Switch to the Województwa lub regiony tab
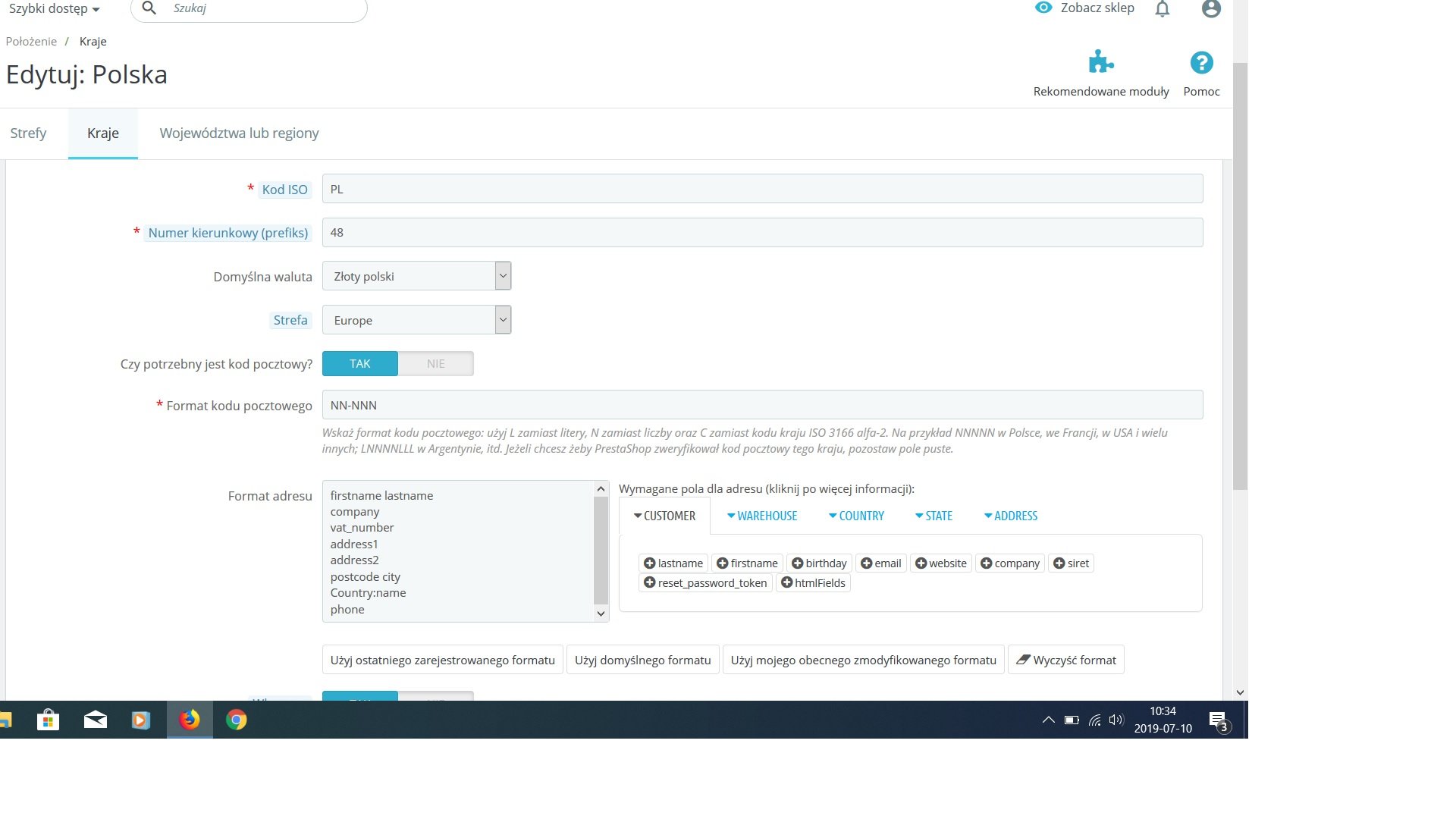Viewport: 1456px width, 819px height. [239, 133]
